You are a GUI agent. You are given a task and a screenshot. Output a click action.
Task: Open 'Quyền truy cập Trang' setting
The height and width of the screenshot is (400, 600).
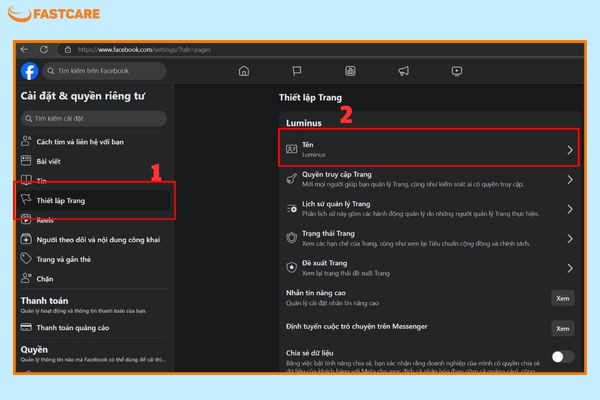(x=429, y=179)
